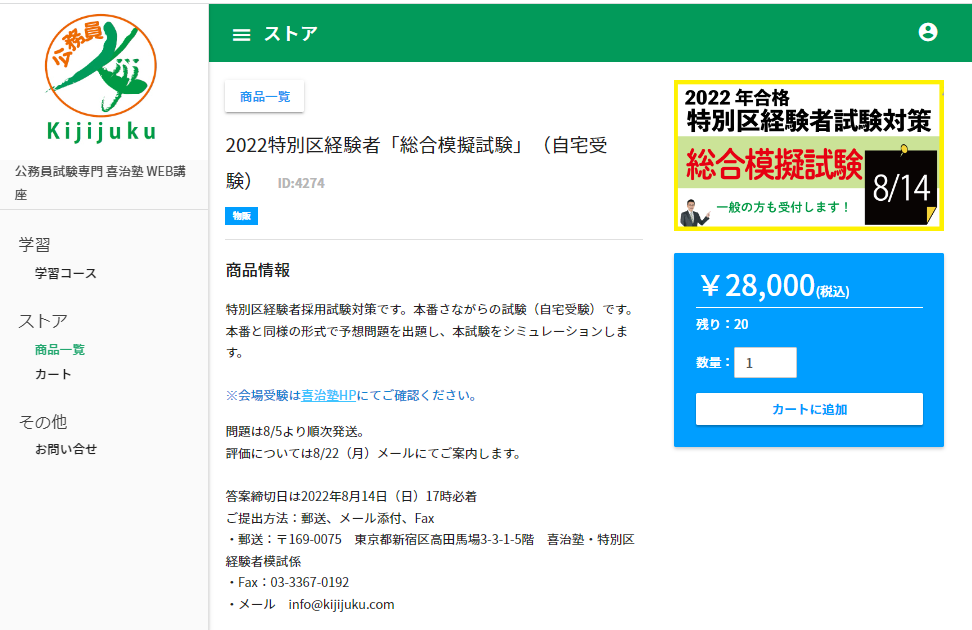Screen dimensions: 972x630
Task: Click the 問題は8/5より順次発送 line
Action: click(295, 431)
